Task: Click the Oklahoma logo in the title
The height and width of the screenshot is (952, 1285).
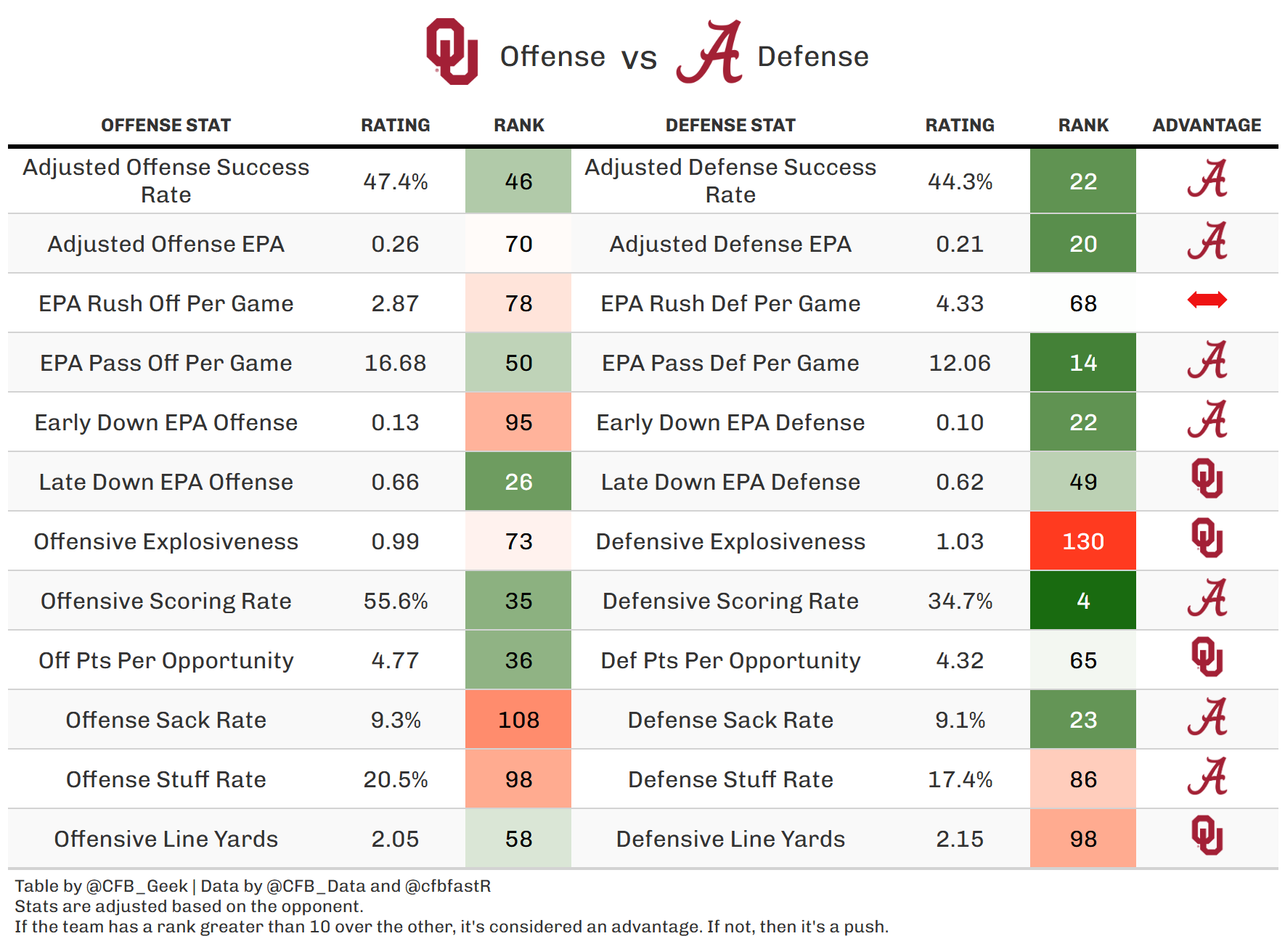Action: [x=452, y=52]
